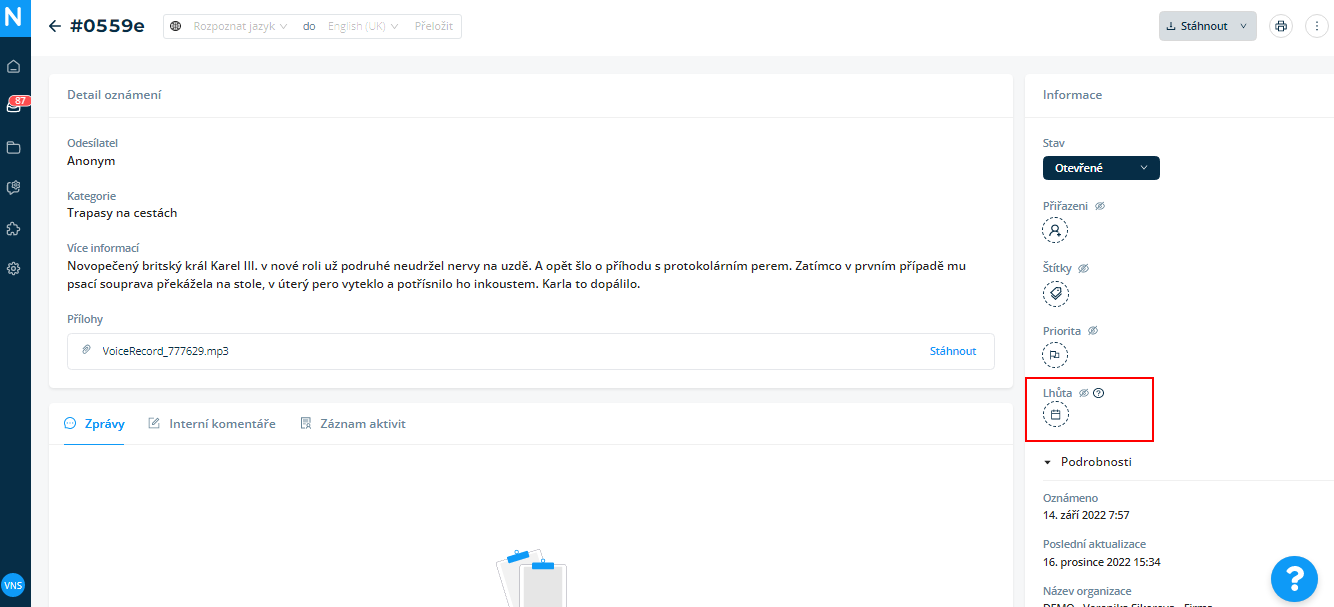This screenshot has height=607, width=1334.
Task: Click the Detail oznámení panel heading
Action: point(114,95)
